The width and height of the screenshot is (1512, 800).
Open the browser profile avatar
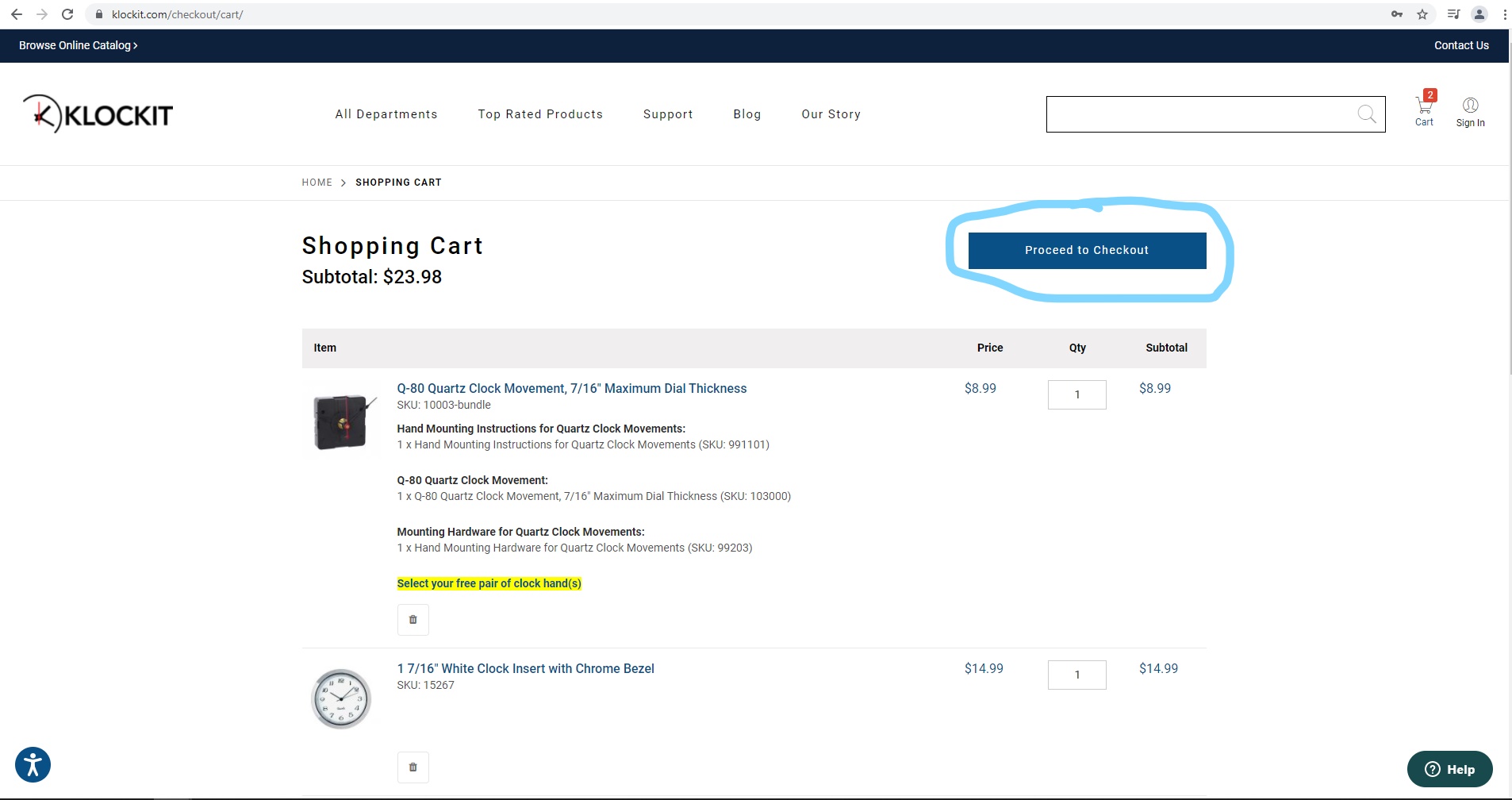(1479, 14)
